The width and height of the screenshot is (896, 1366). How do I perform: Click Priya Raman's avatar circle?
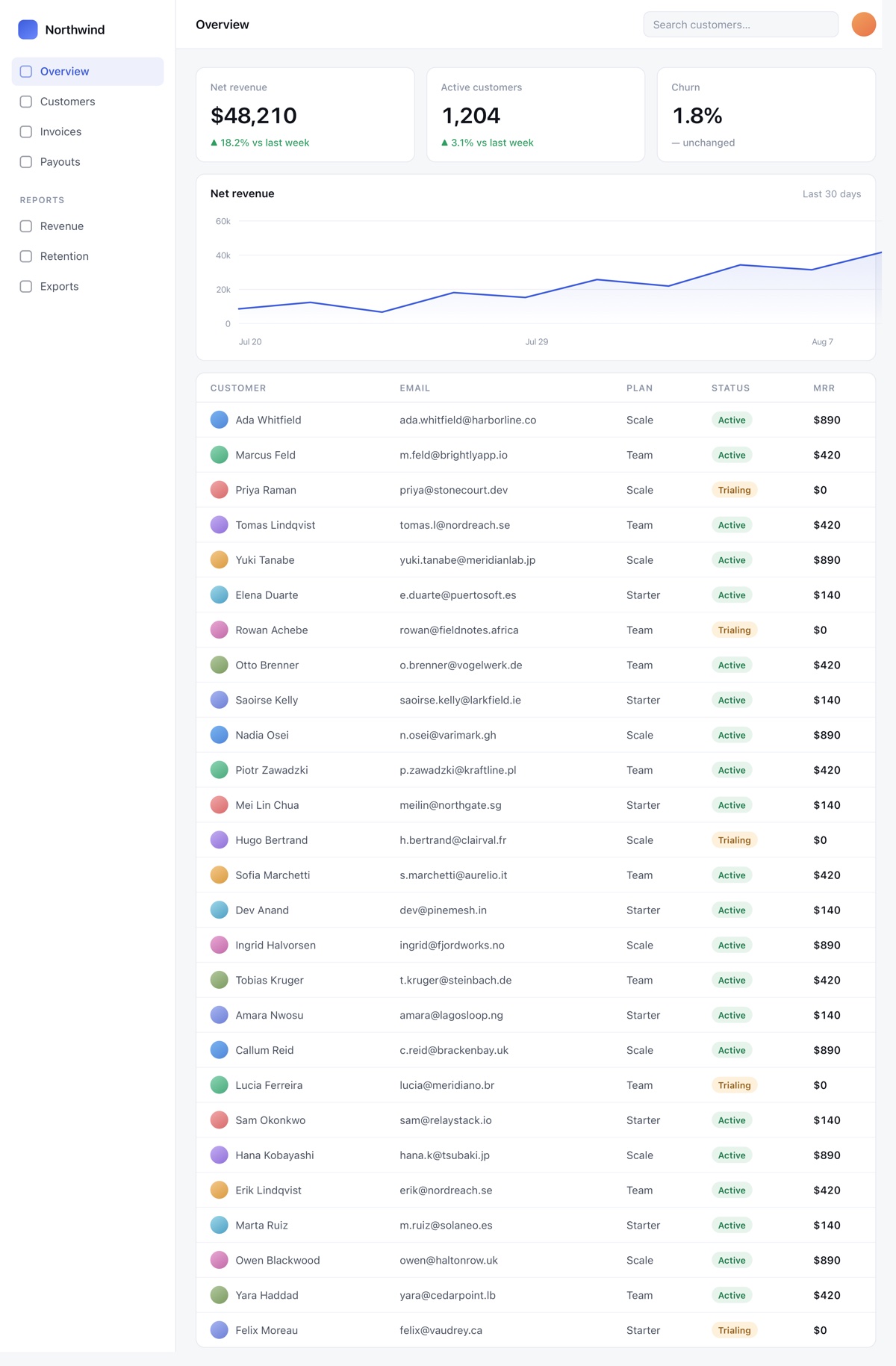pos(219,490)
